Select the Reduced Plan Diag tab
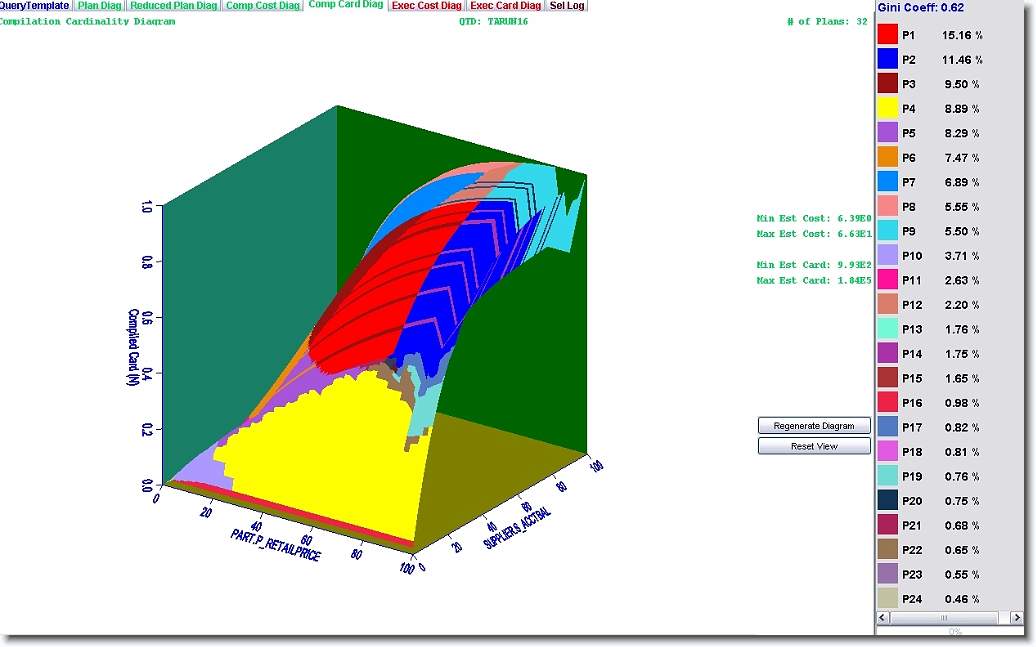This screenshot has height=647, width=1036. click(174, 6)
